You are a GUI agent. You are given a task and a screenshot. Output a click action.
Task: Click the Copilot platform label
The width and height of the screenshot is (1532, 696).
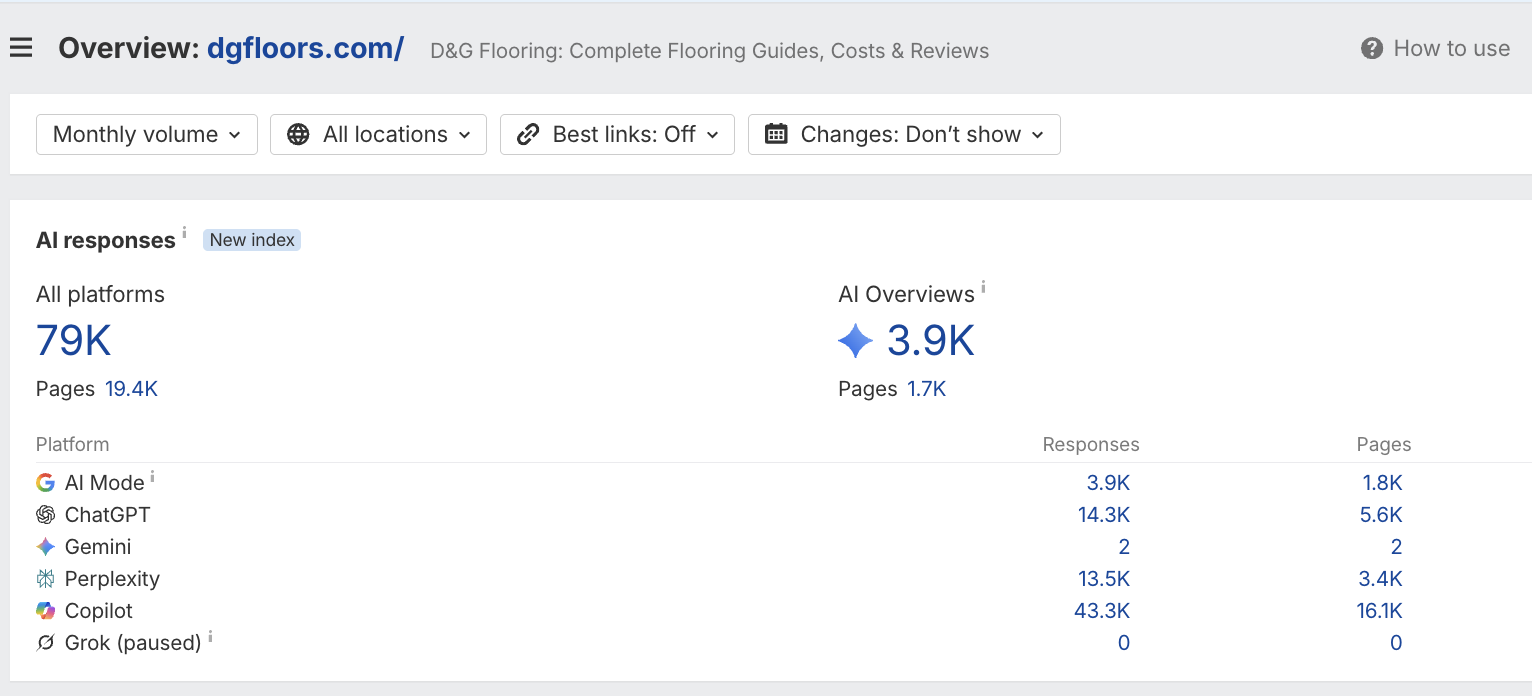[x=99, y=611]
